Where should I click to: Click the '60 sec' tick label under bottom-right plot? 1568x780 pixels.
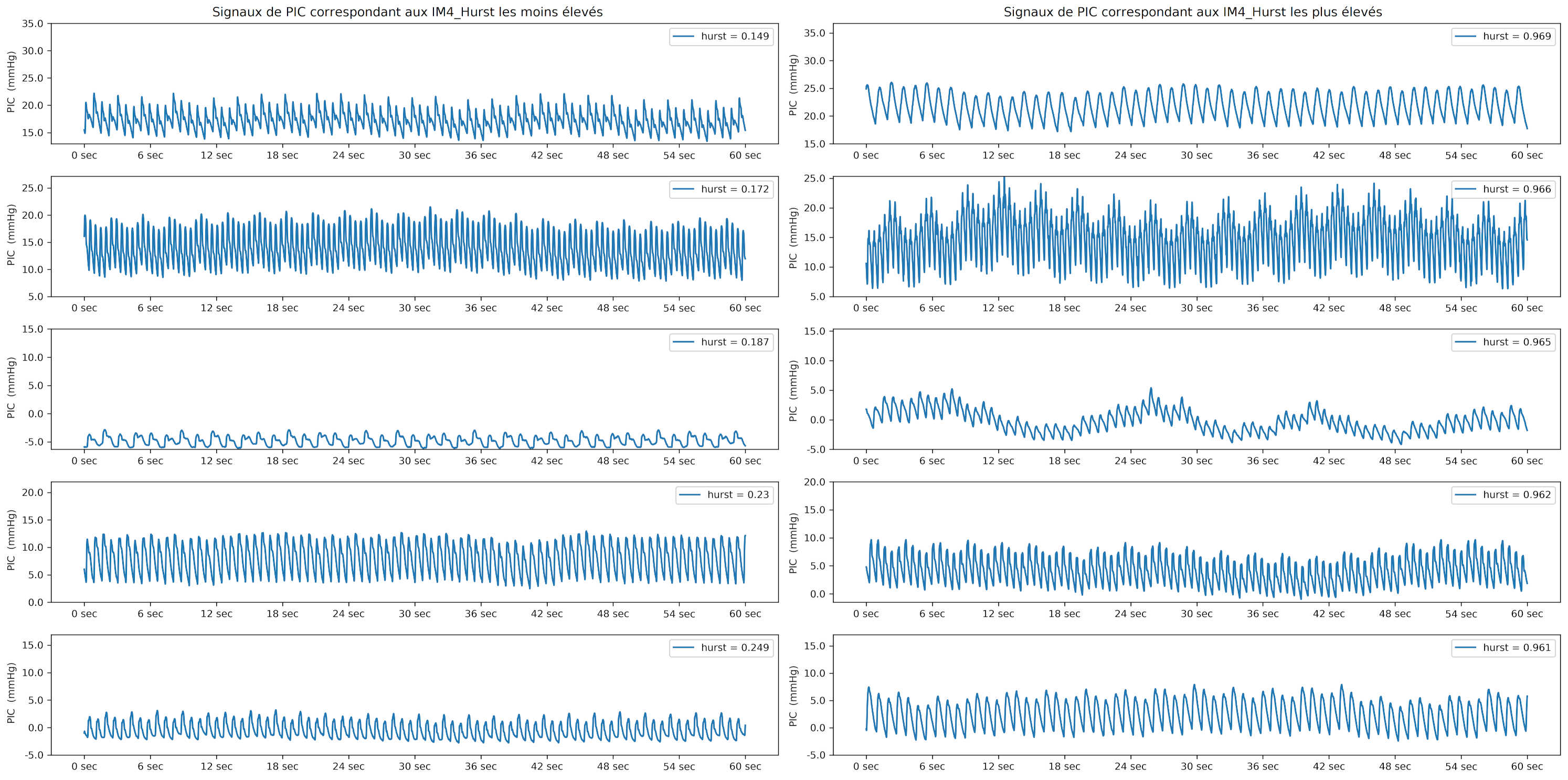tap(1527, 766)
